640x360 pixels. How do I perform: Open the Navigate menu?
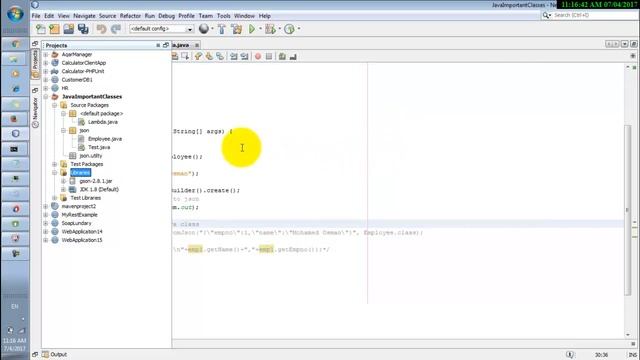[84, 16]
